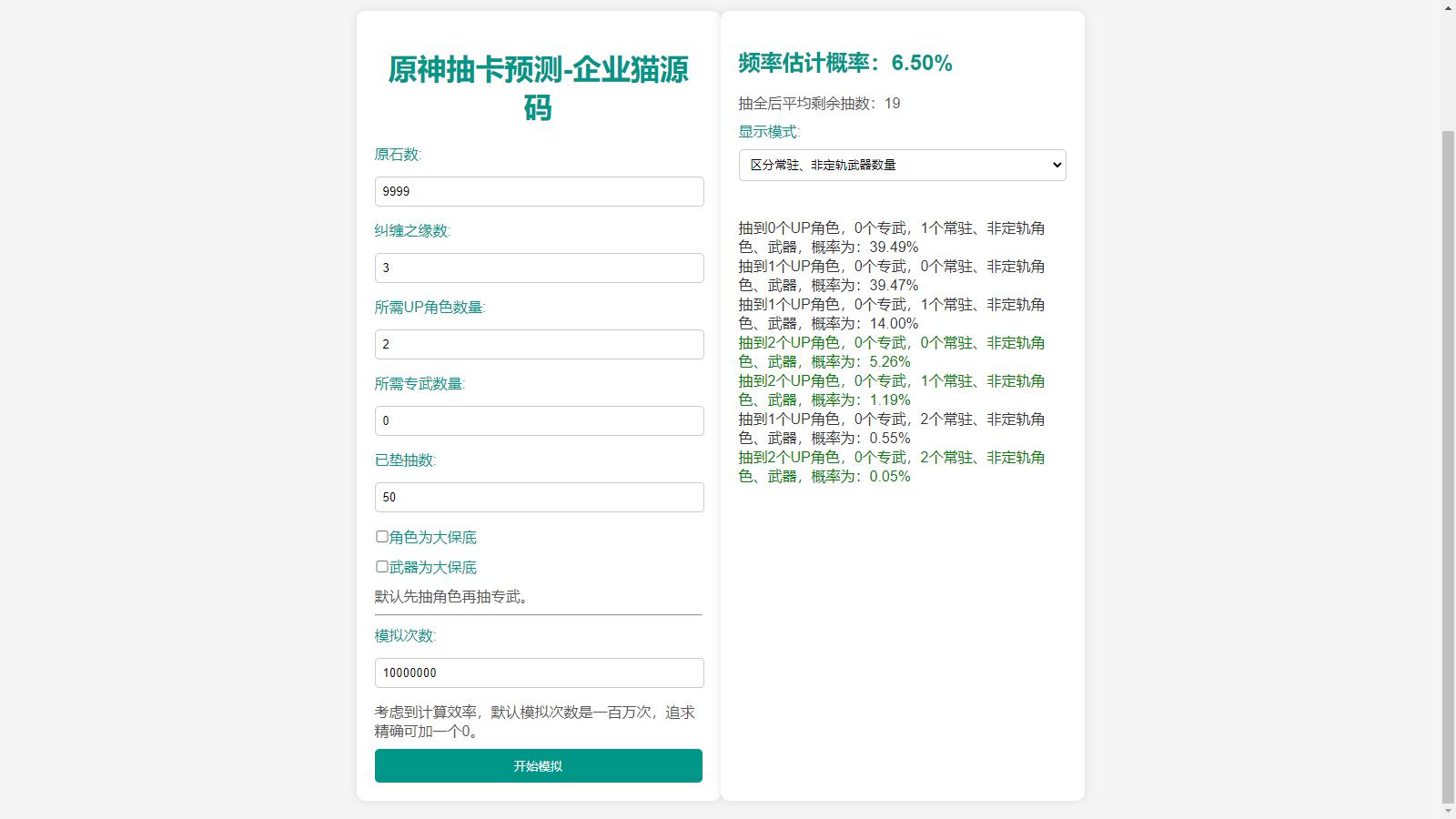This screenshot has height=819, width=1456.
Task: Click the scrollbar down arrow
Action: point(1448,811)
